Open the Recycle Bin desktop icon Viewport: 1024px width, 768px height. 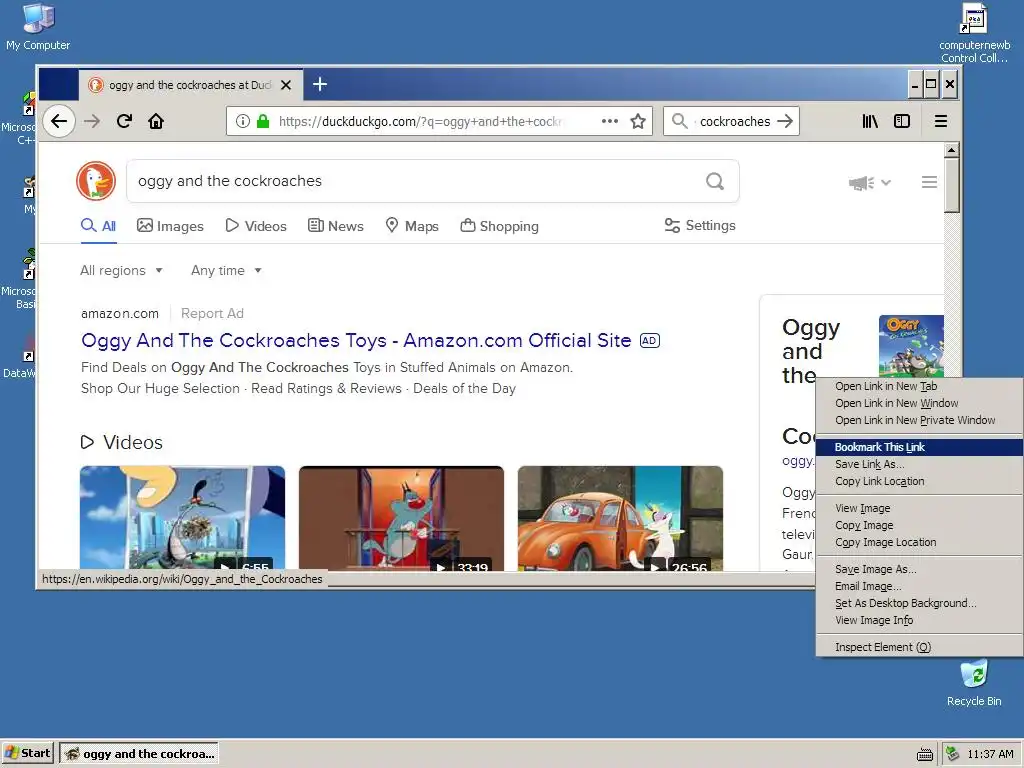[974, 683]
